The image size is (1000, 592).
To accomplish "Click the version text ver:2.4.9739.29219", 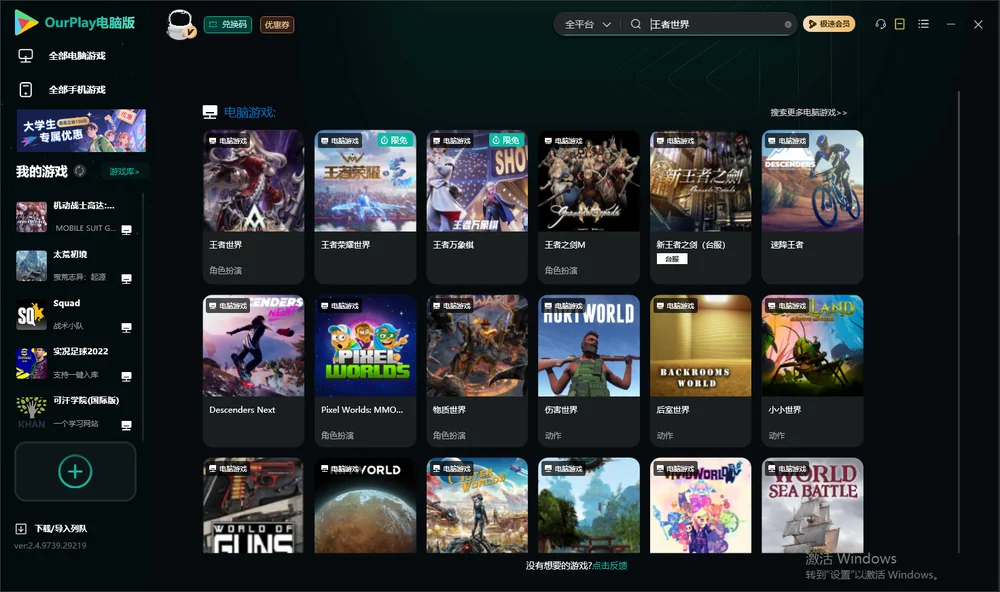I will pyautogui.click(x=50, y=545).
